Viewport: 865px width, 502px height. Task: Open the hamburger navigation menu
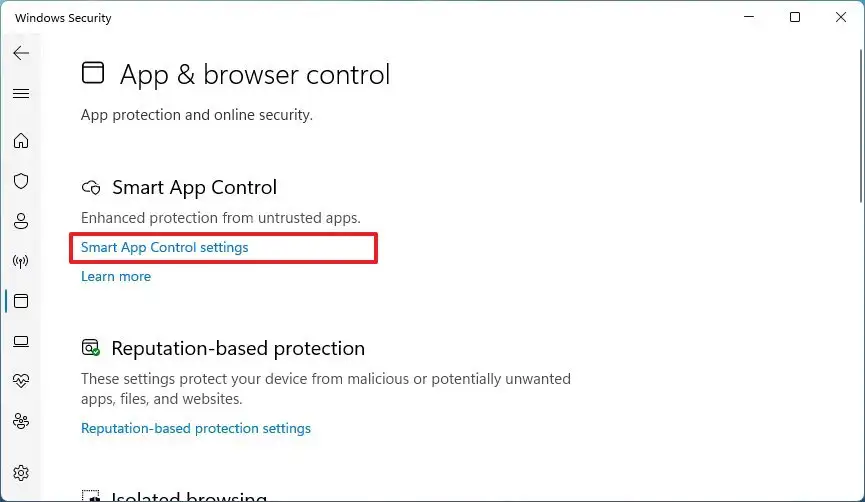[21, 93]
